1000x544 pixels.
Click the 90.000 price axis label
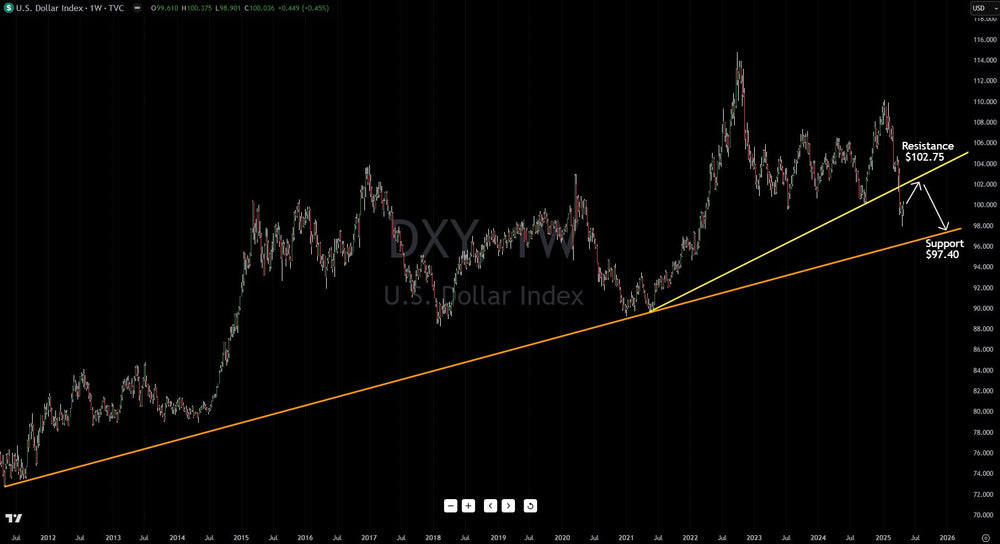pyautogui.click(x=985, y=308)
